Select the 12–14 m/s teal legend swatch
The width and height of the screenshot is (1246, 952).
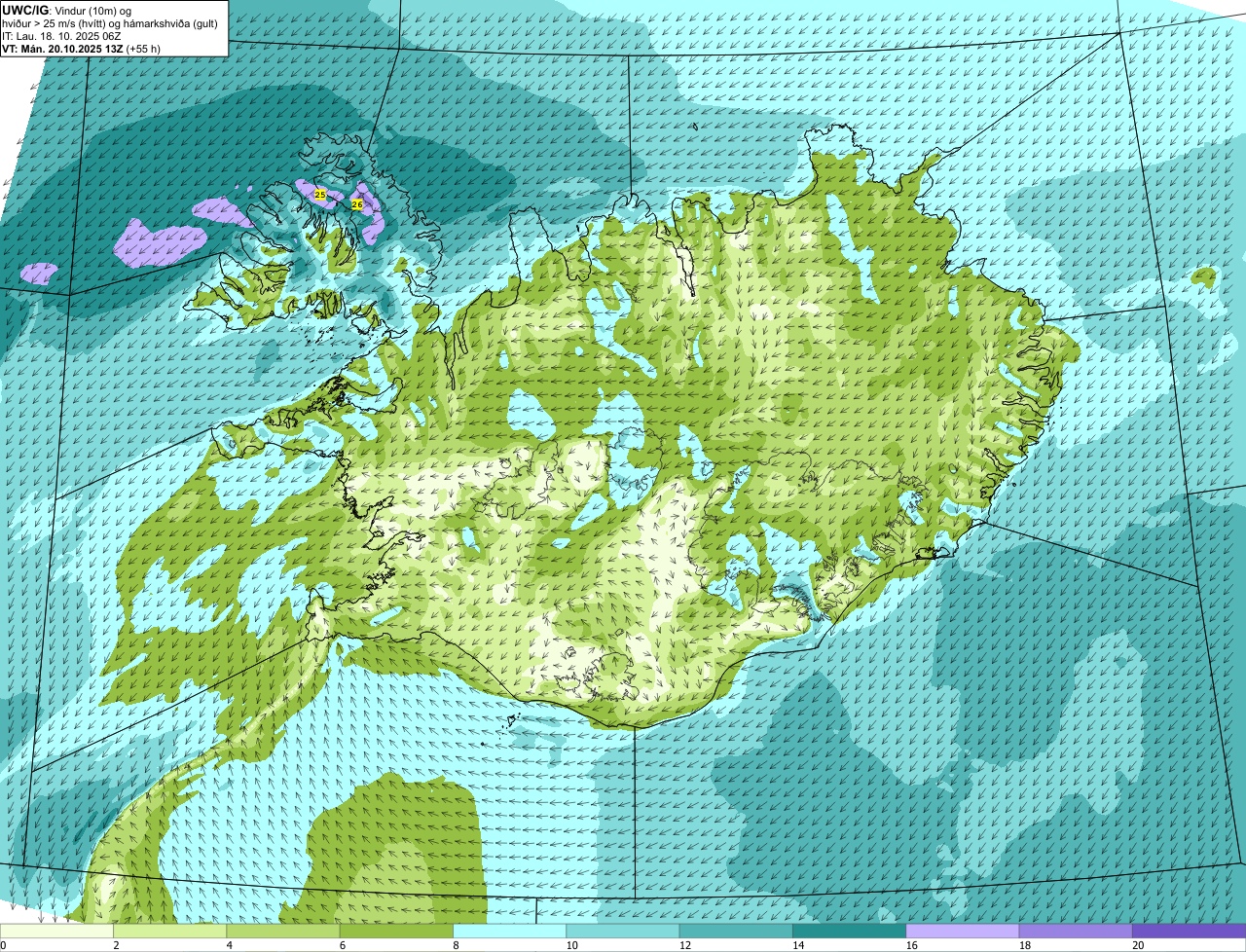737,932
